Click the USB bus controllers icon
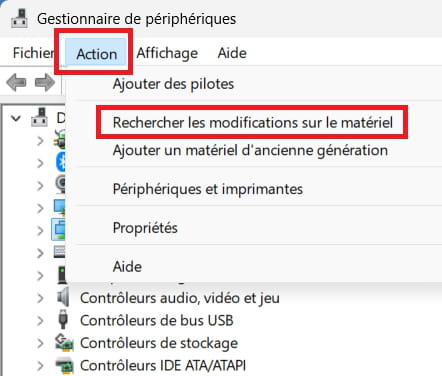This screenshot has height=376, width=442. [63, 320]
